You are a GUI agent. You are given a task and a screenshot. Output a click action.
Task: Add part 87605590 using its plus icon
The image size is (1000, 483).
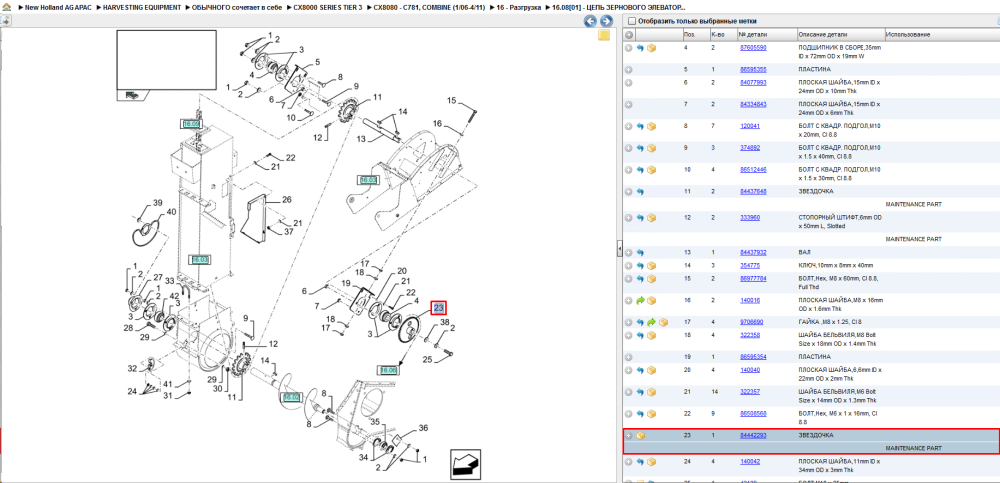(629, 48)
